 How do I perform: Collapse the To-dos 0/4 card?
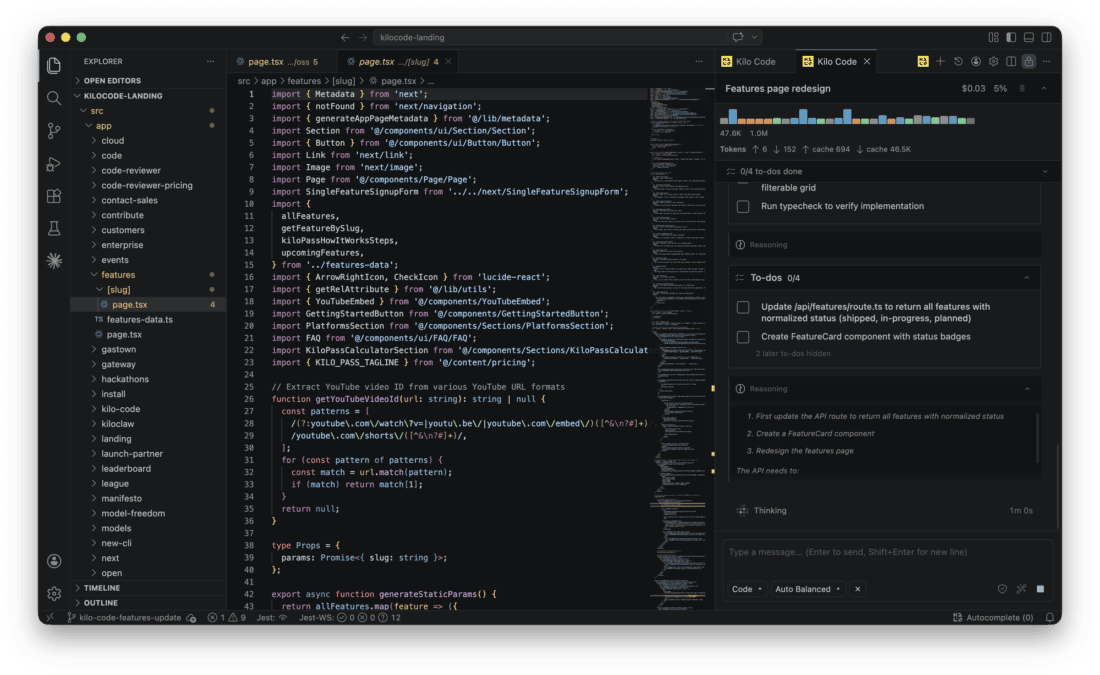[x=1026, y=278]
